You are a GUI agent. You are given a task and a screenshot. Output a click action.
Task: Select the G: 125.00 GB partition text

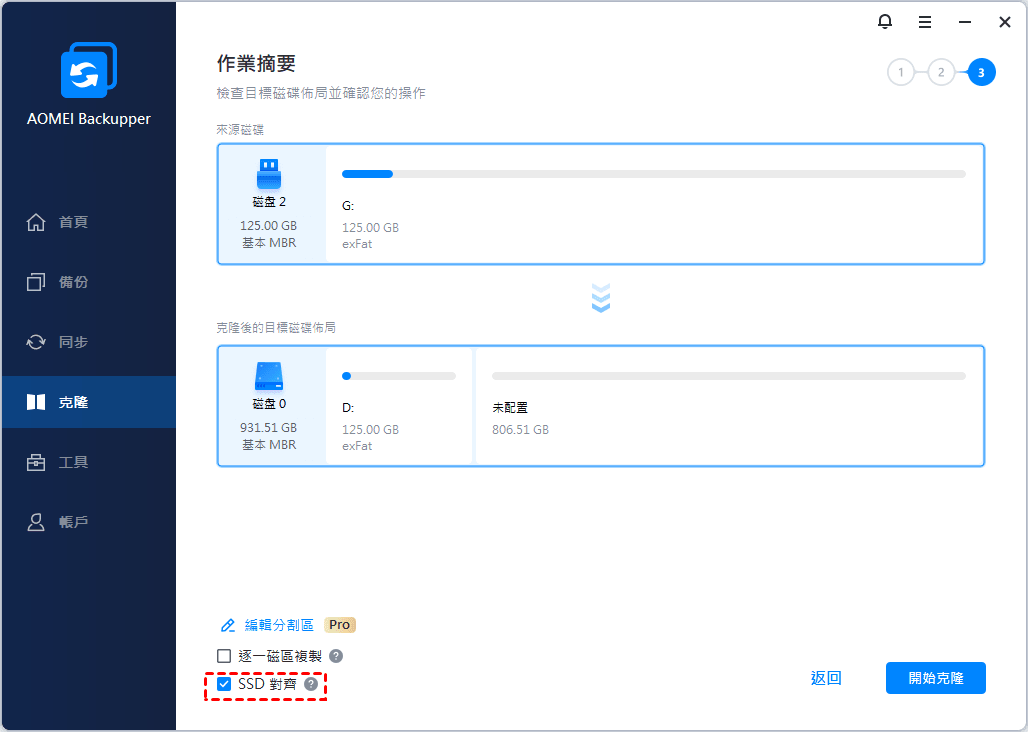[x=370, y=225]
